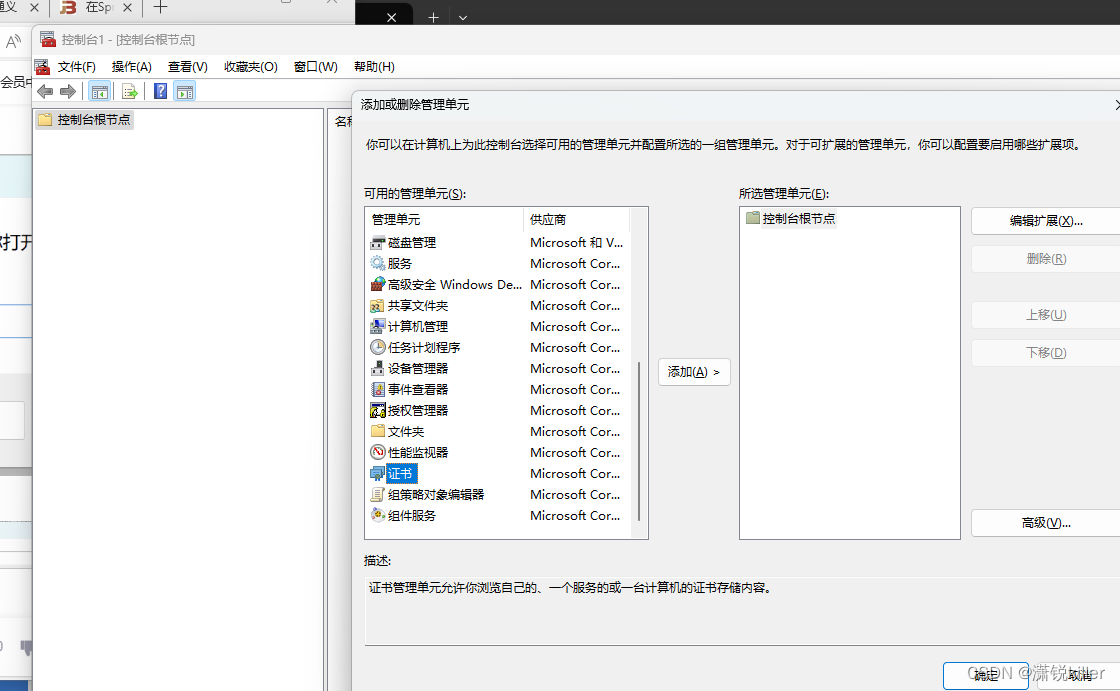Click the 授权管理器 icon
This screenshot has width=1120, height=691.
377,410
